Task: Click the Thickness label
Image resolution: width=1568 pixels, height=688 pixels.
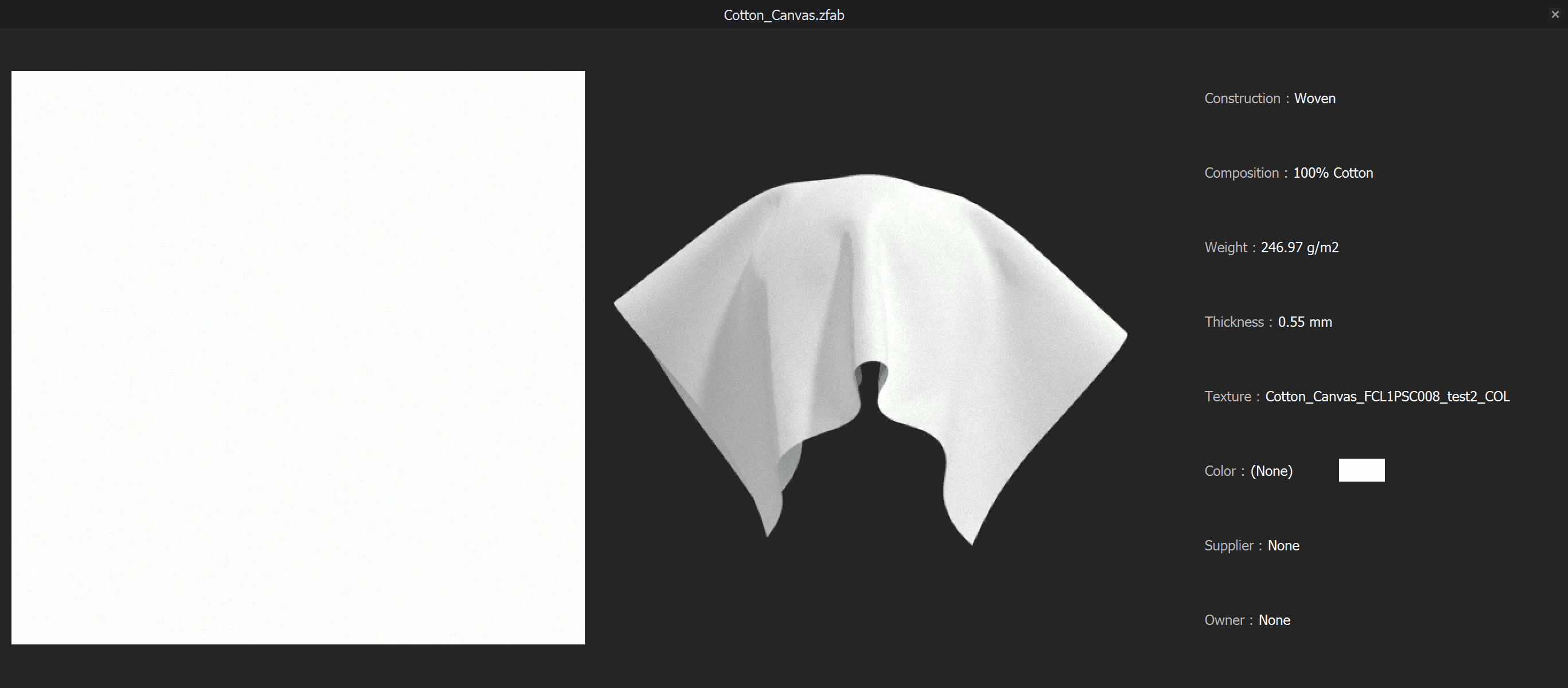Action: click(x=1234, y=322)
